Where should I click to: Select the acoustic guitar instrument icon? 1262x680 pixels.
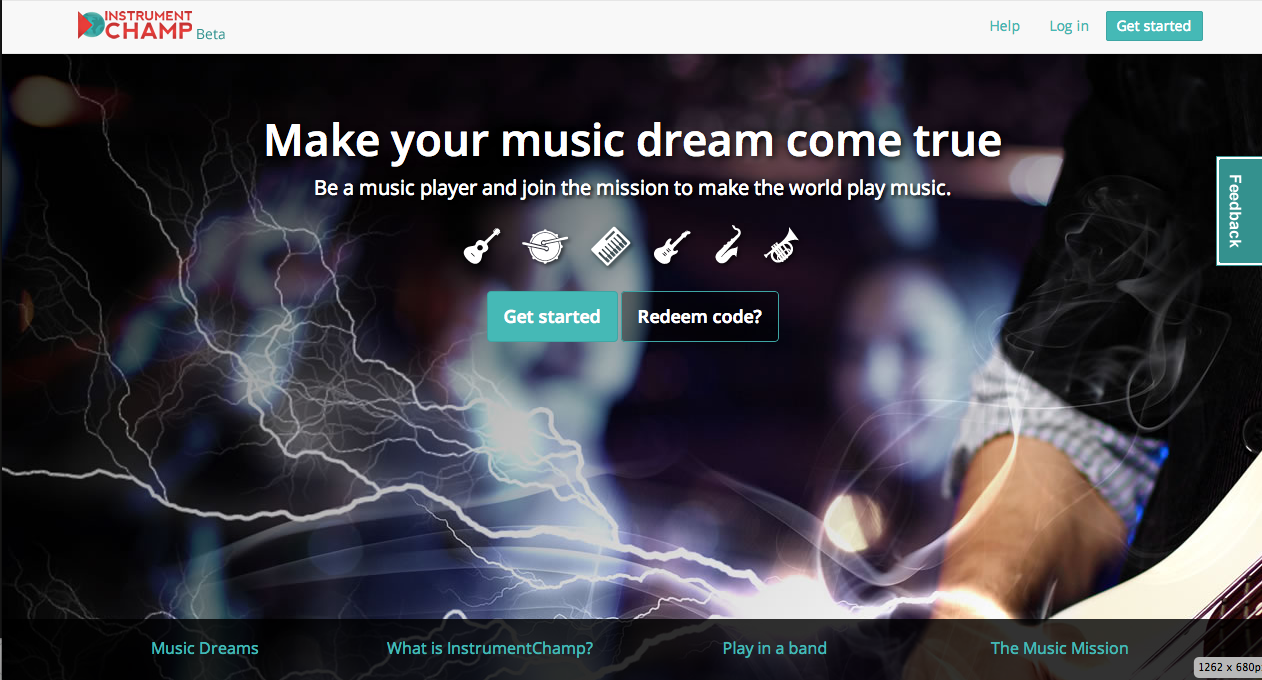pos(482,246)
